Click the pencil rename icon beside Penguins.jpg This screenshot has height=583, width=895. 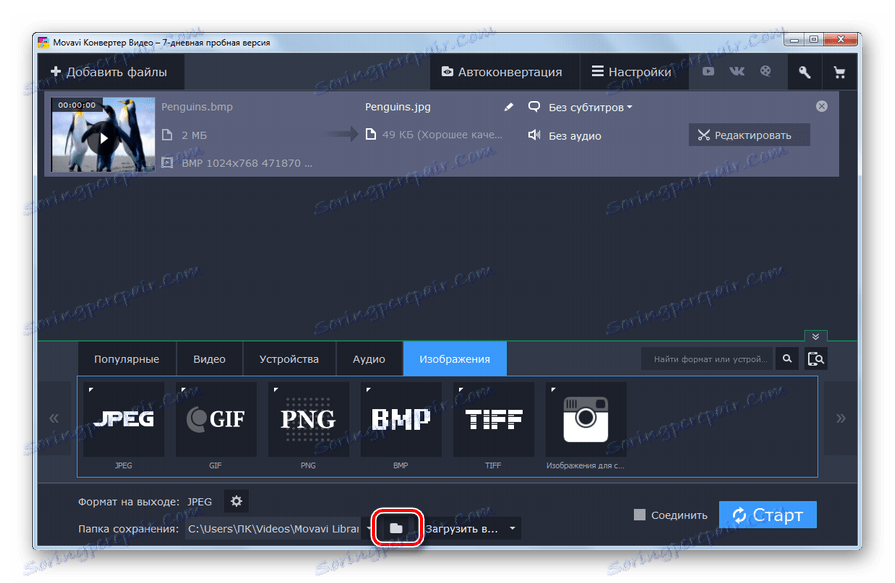(x=509, y=107)
